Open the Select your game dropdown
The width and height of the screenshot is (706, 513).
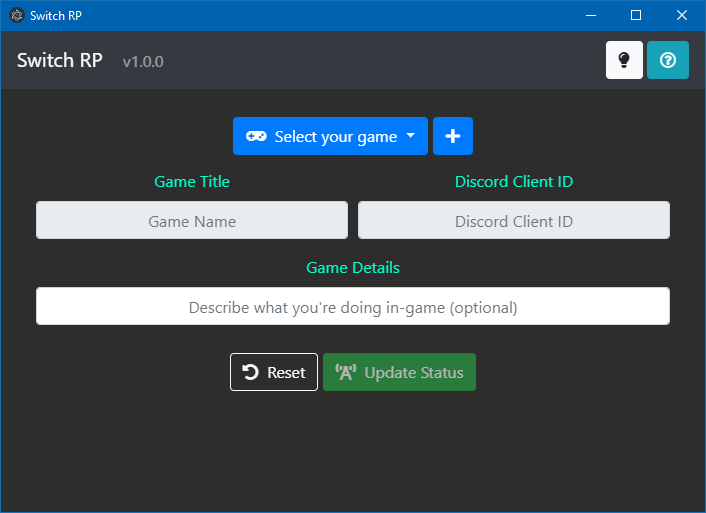[330, 136]
